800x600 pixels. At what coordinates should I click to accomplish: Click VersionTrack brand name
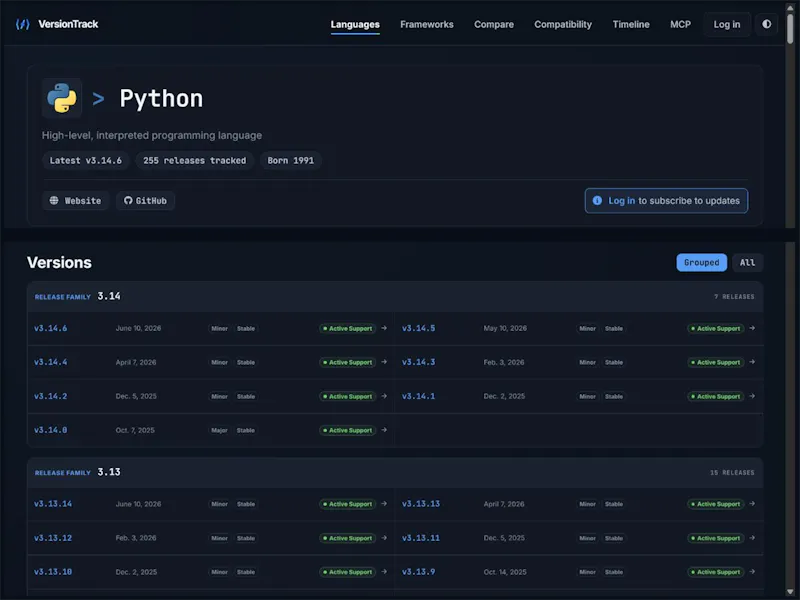(68, 24)
